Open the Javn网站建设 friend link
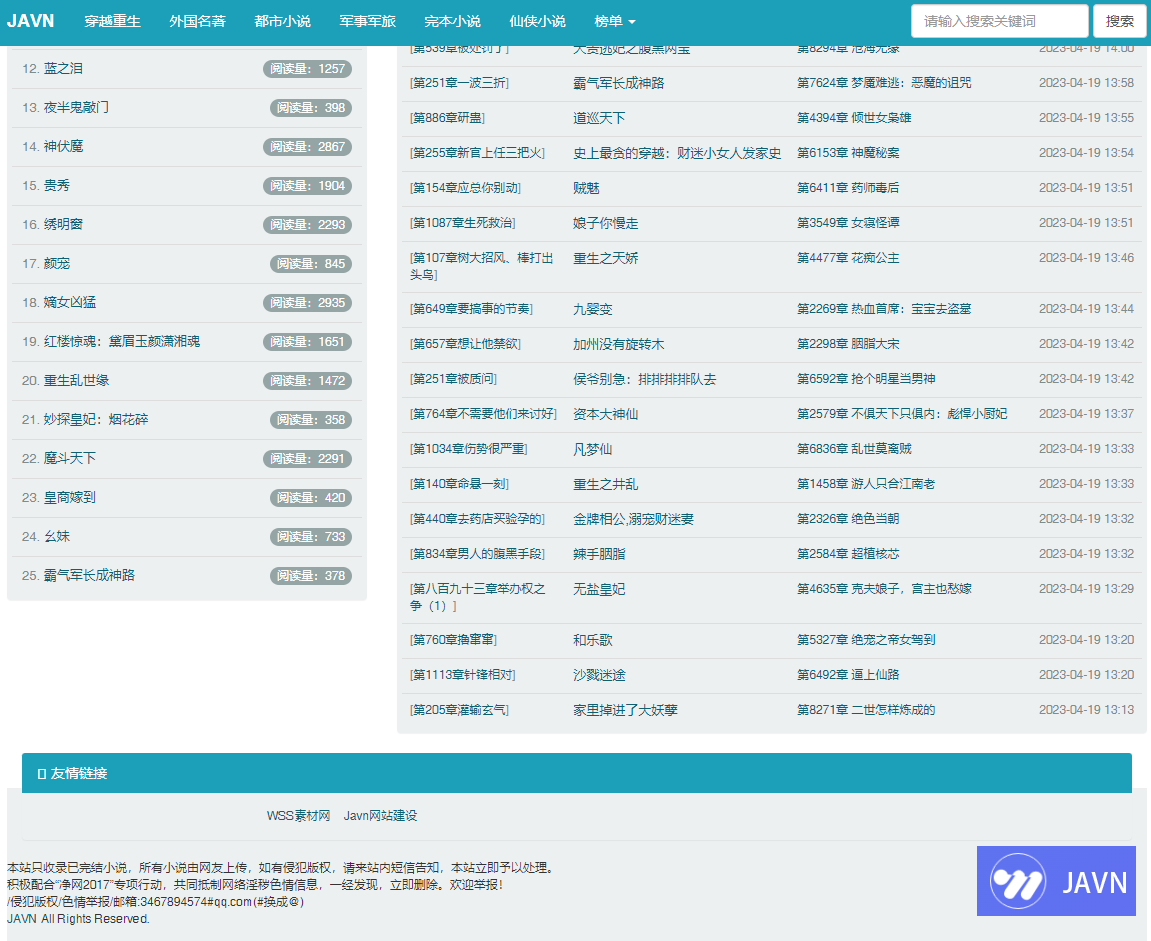 pyautogui.click(x=380, y=815)
